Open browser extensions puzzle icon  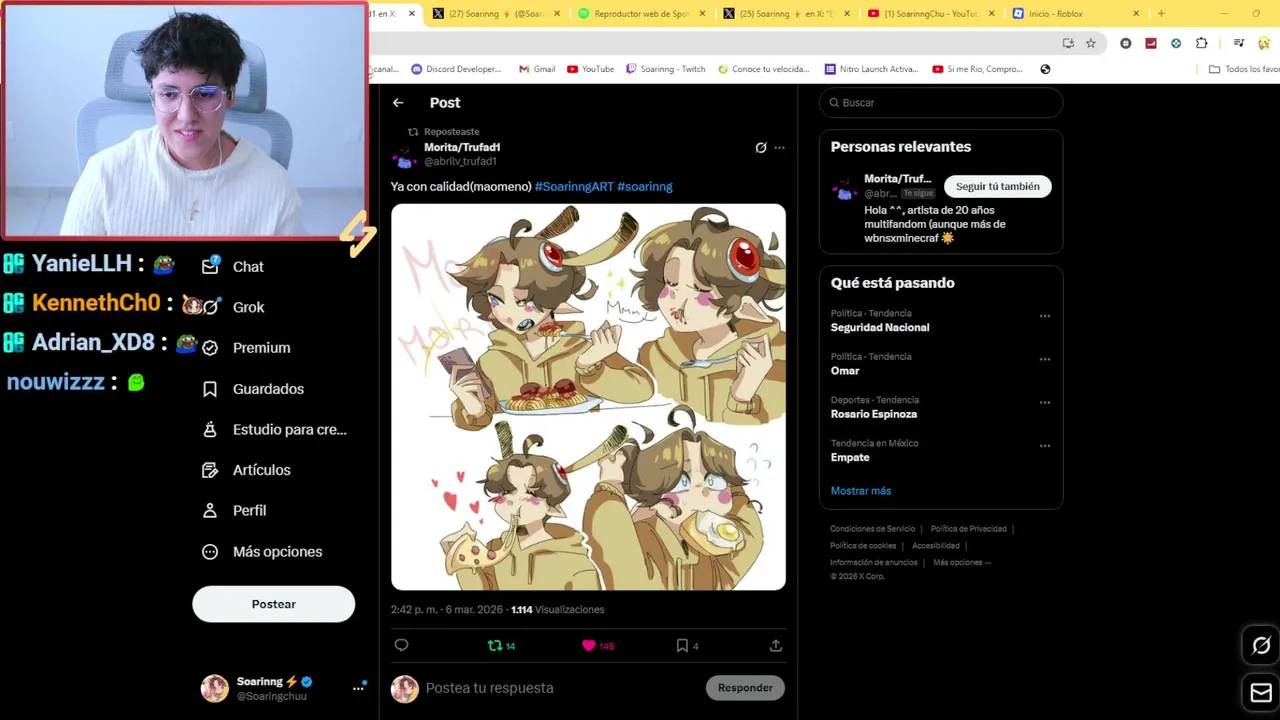coord(1201,43)
